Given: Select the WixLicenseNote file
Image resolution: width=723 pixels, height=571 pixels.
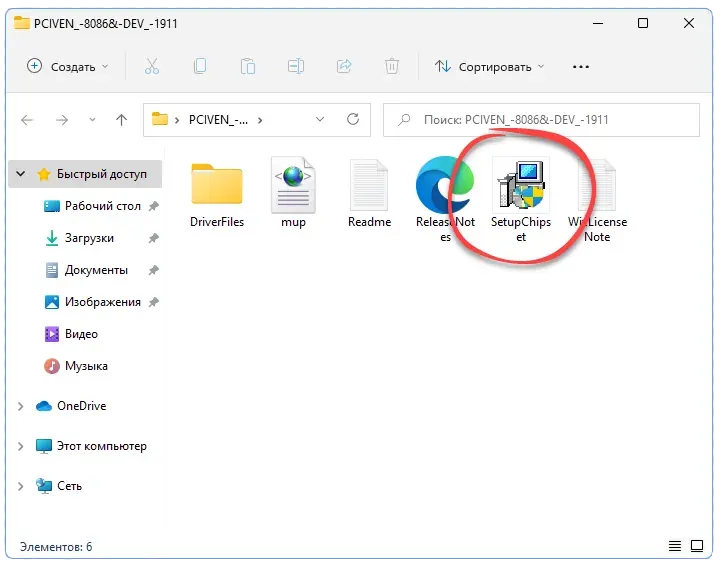Looking at the screenshot, I should point(597,200).
